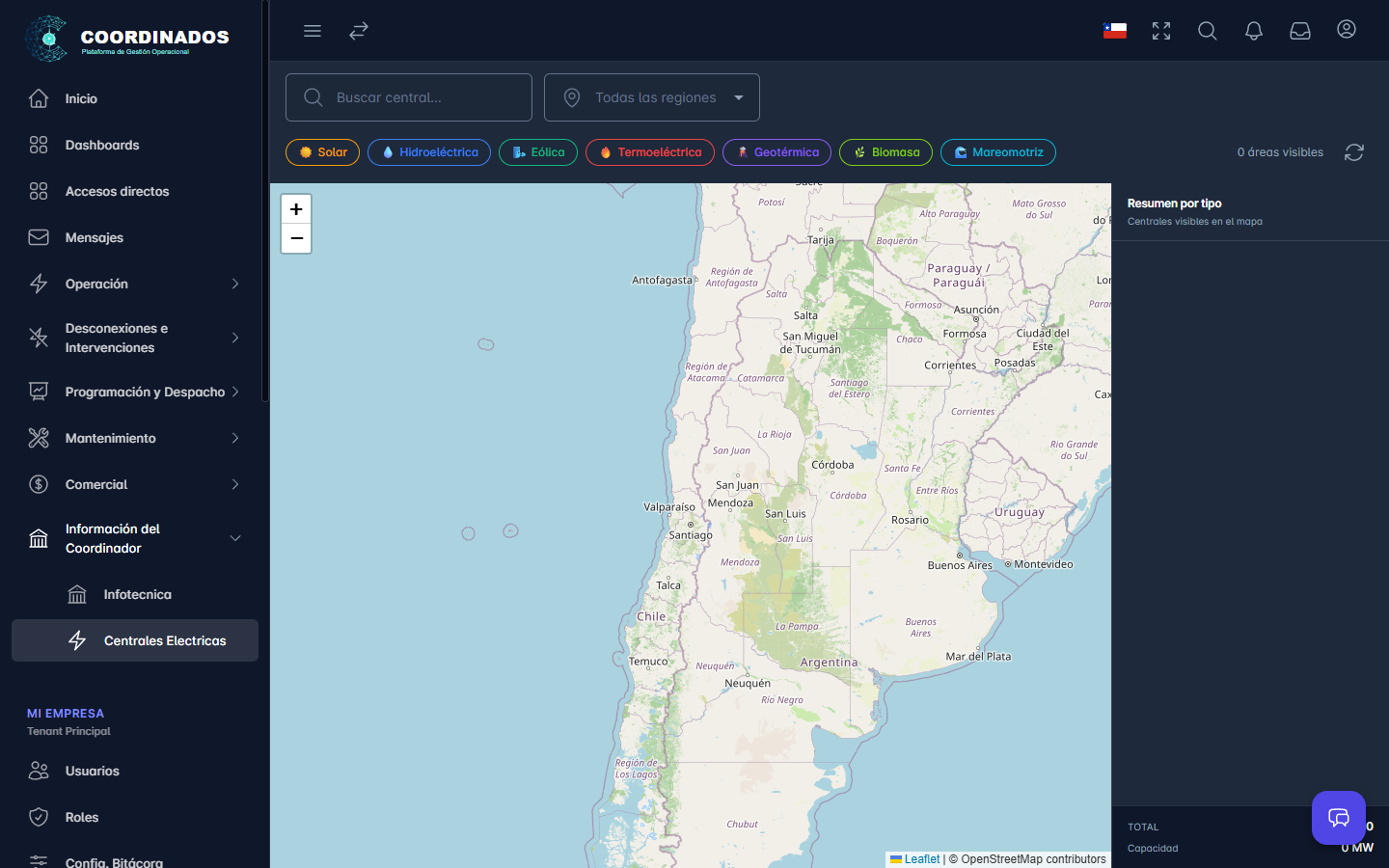Open Infotecnica submenu item
Screen dimensions: 1389x868
(x=135, y=594)
